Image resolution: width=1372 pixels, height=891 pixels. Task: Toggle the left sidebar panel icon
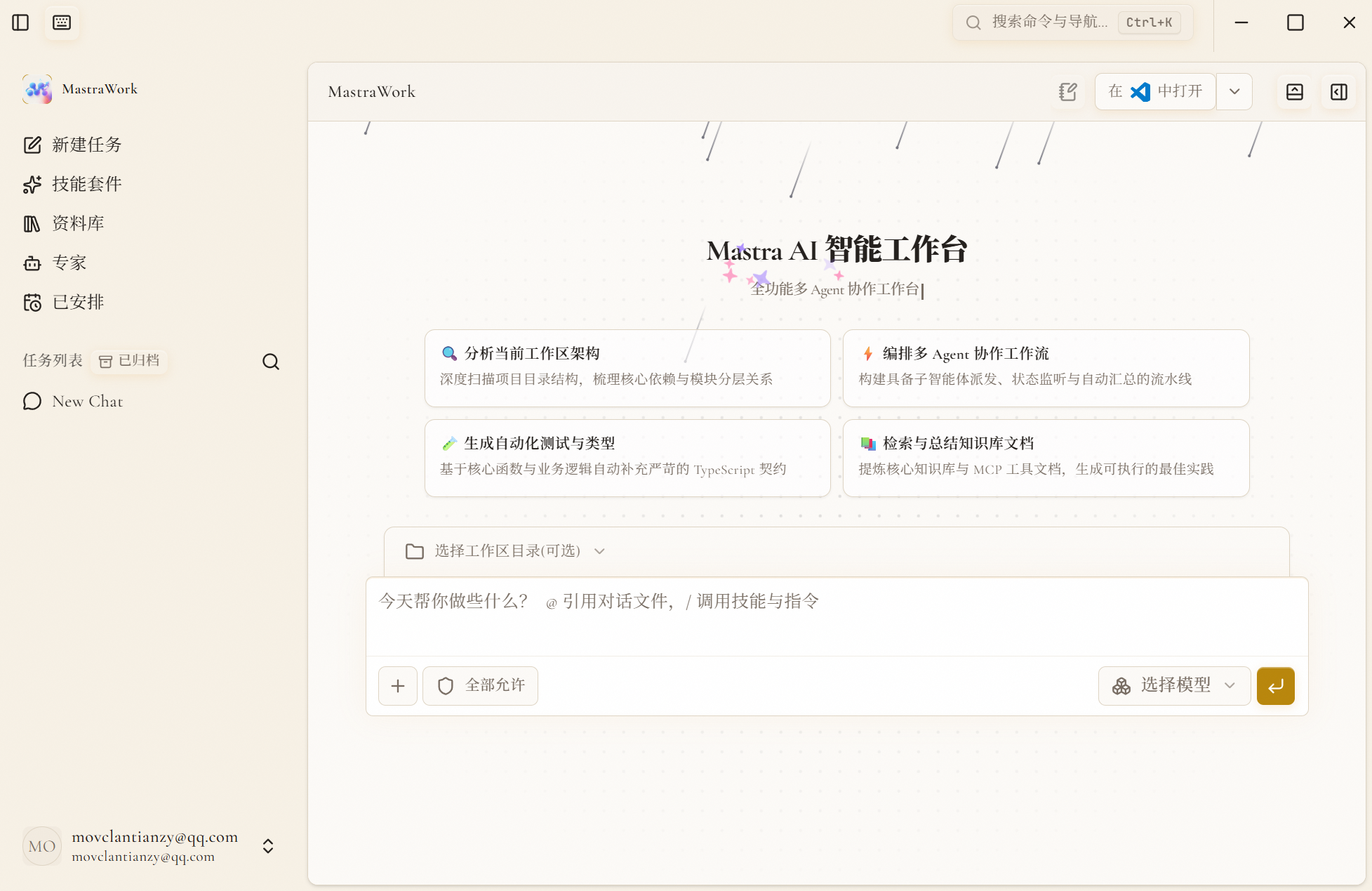pos(21,22)
